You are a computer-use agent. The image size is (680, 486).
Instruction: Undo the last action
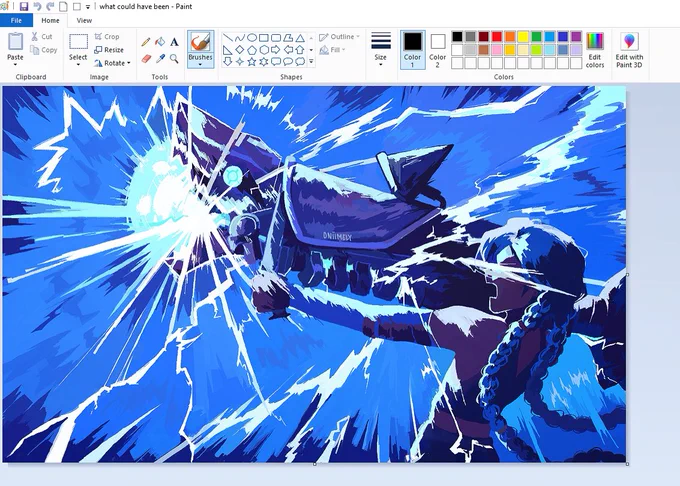coord(37,7)
